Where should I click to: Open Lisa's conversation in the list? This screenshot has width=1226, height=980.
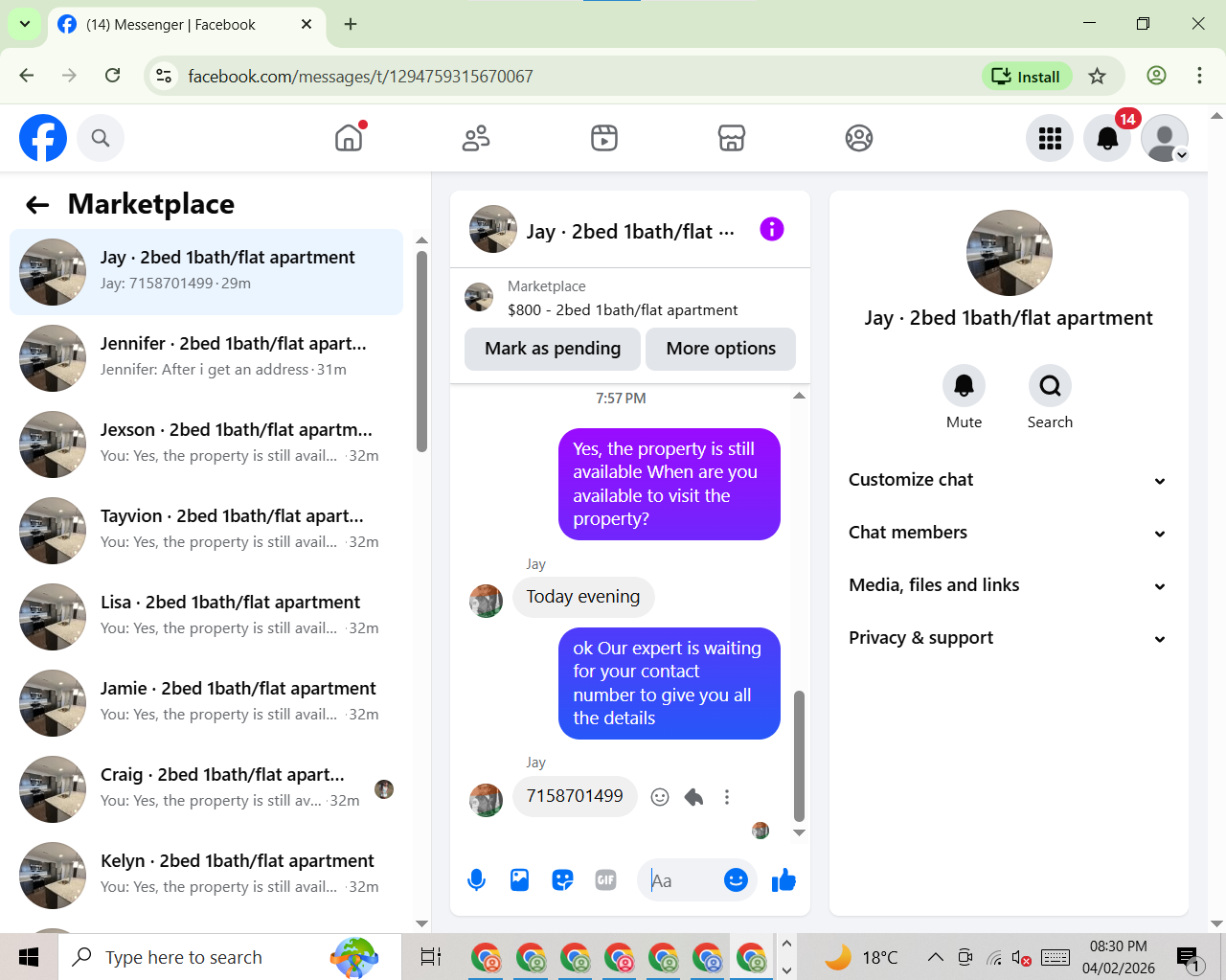pos(206,617)
